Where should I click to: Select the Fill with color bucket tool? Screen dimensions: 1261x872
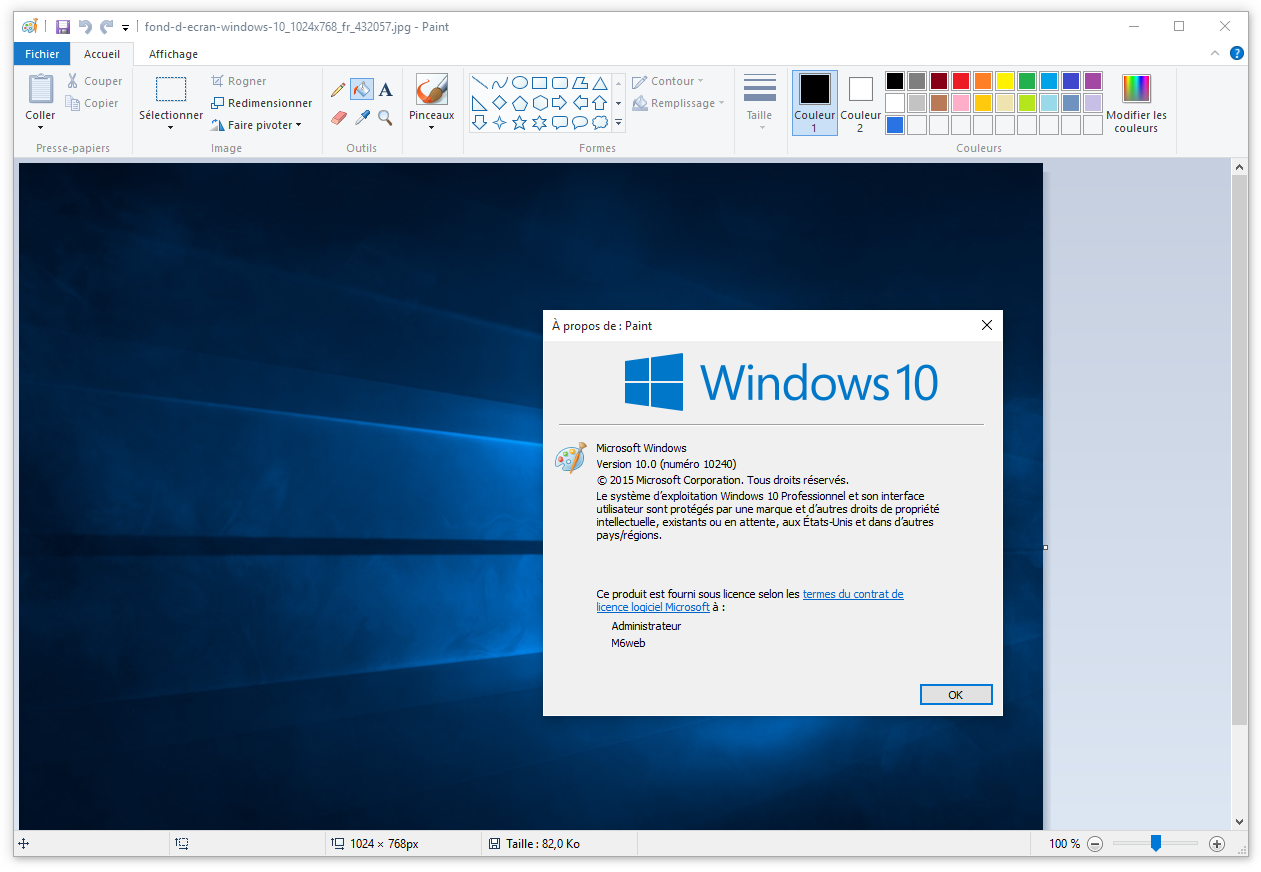[x=362, y=90]
